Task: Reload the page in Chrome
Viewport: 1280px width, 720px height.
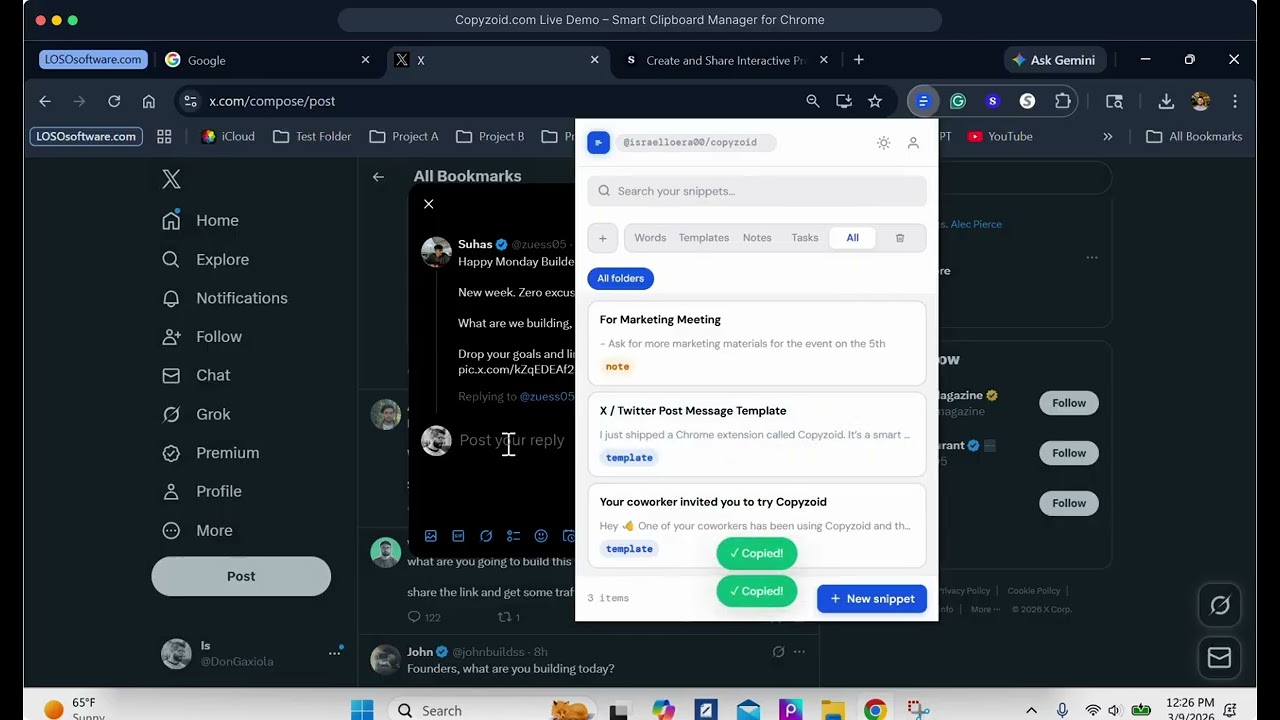Action: [x=114, y=101]
